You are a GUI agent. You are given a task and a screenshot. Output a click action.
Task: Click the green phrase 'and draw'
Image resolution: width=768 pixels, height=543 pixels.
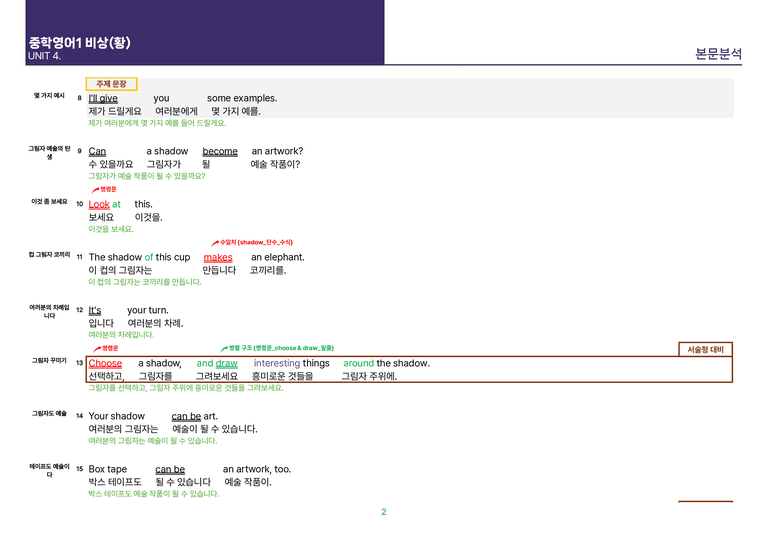click(217, 363)
